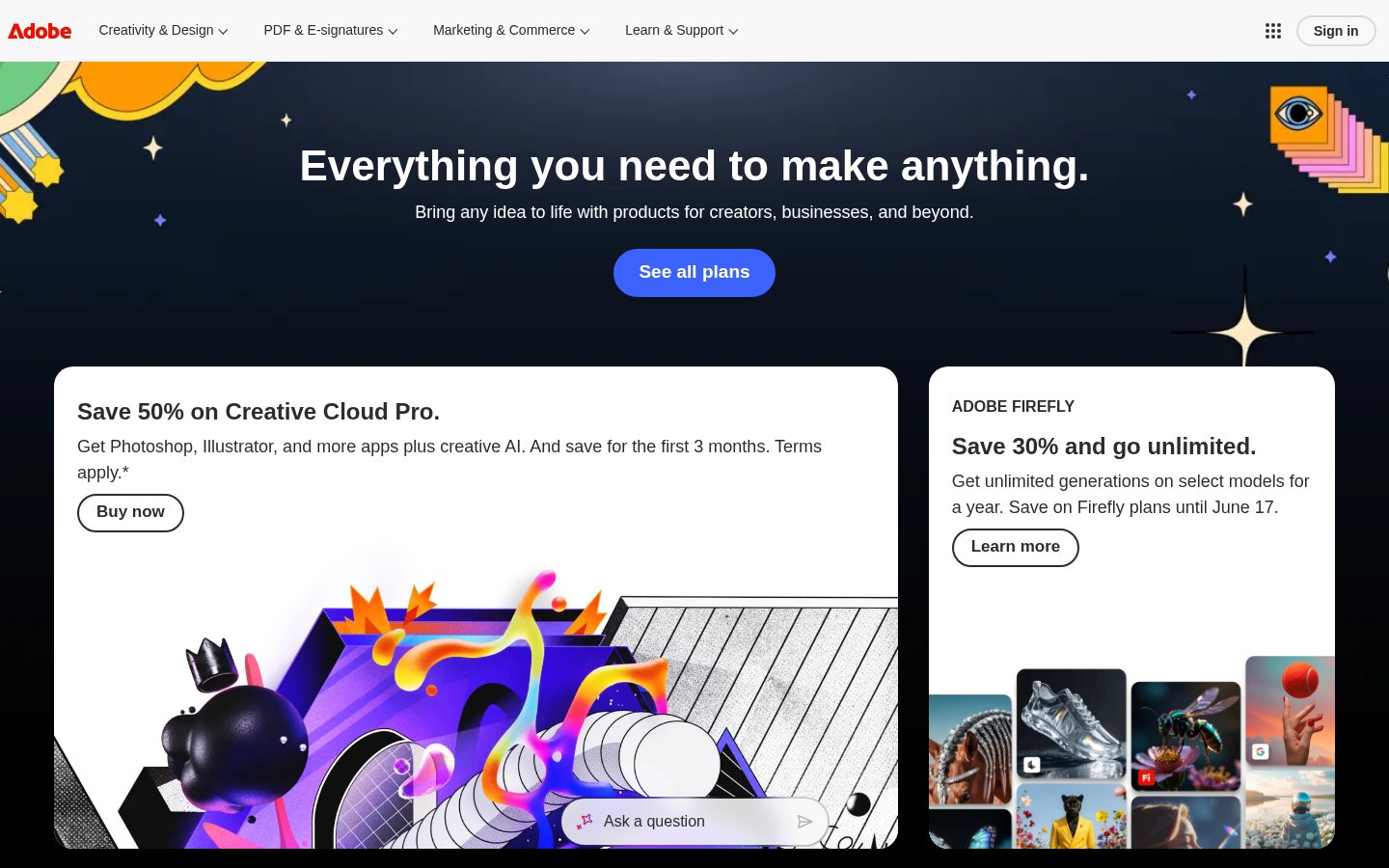Expand the Marketing & Commerce menu

(511, 31)
